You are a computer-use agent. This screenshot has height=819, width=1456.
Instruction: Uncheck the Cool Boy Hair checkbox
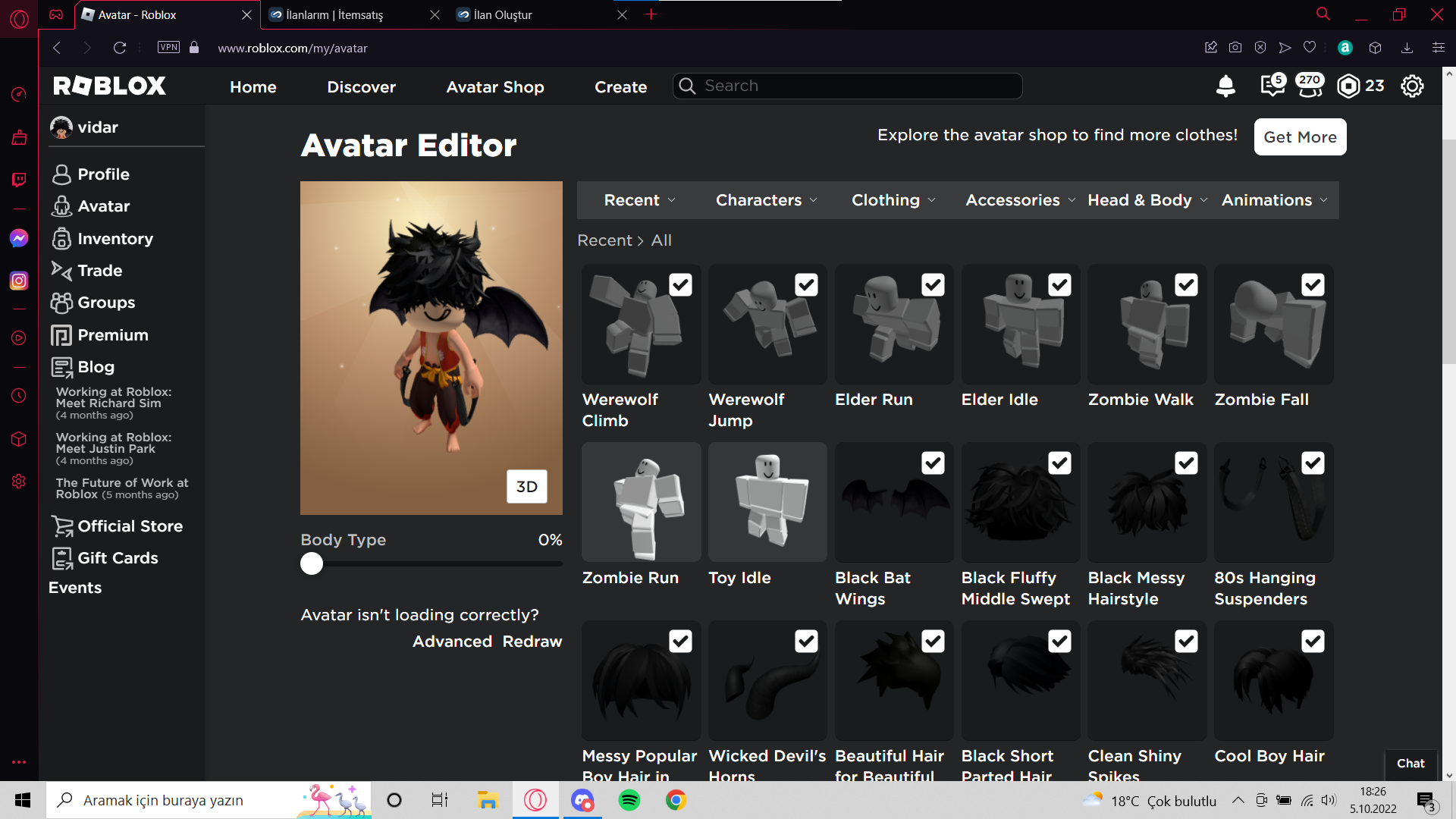[x=1313, y=642]
